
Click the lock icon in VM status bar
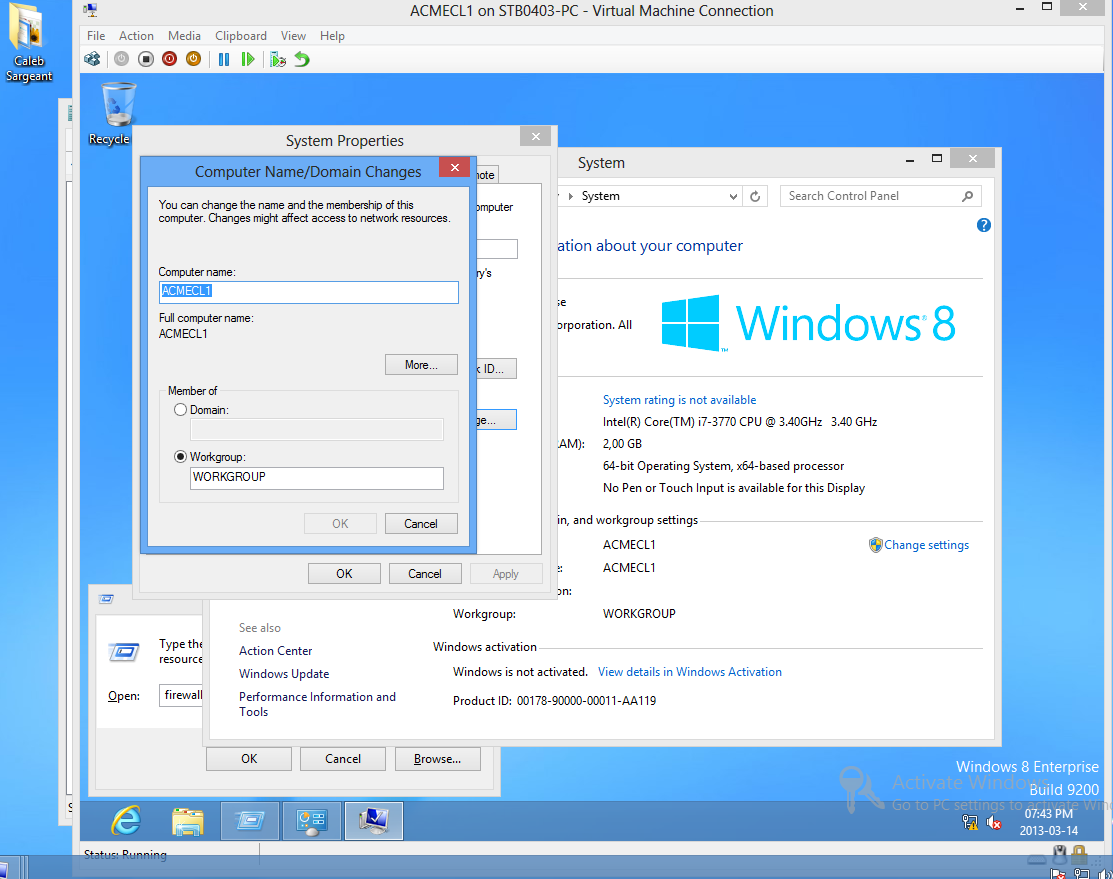click(1079, 852)
